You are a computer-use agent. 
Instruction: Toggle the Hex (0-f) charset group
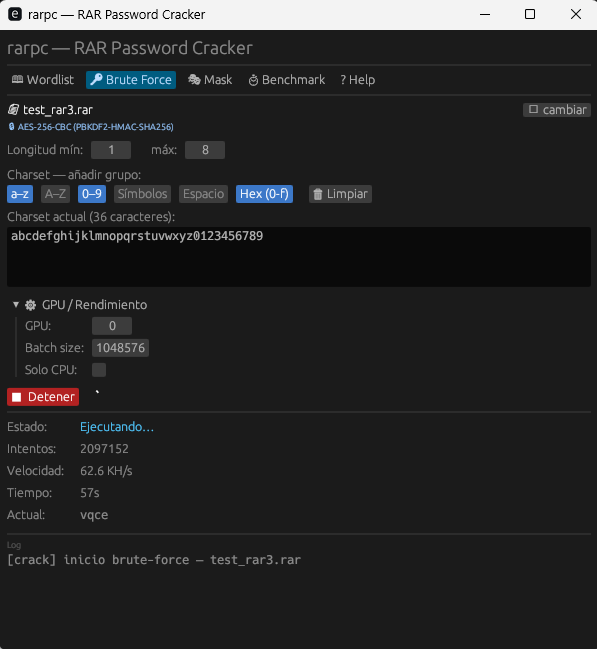pyautogui.click(x=264, y=194)
